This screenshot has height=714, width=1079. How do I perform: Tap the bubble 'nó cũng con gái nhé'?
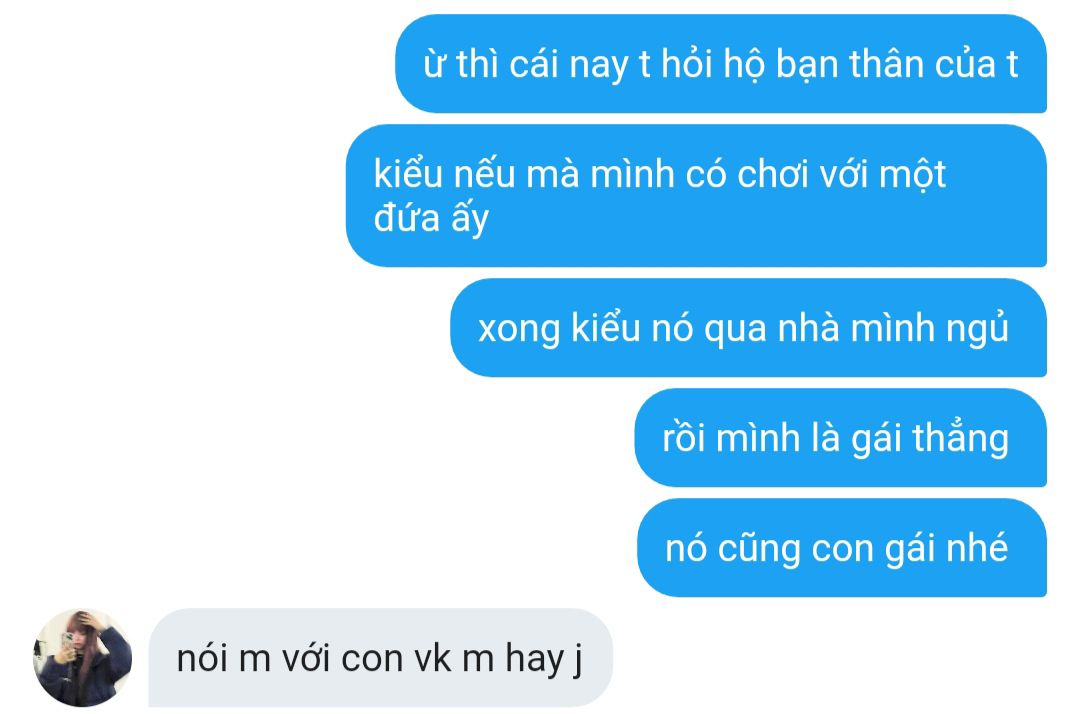pos(842,548)
